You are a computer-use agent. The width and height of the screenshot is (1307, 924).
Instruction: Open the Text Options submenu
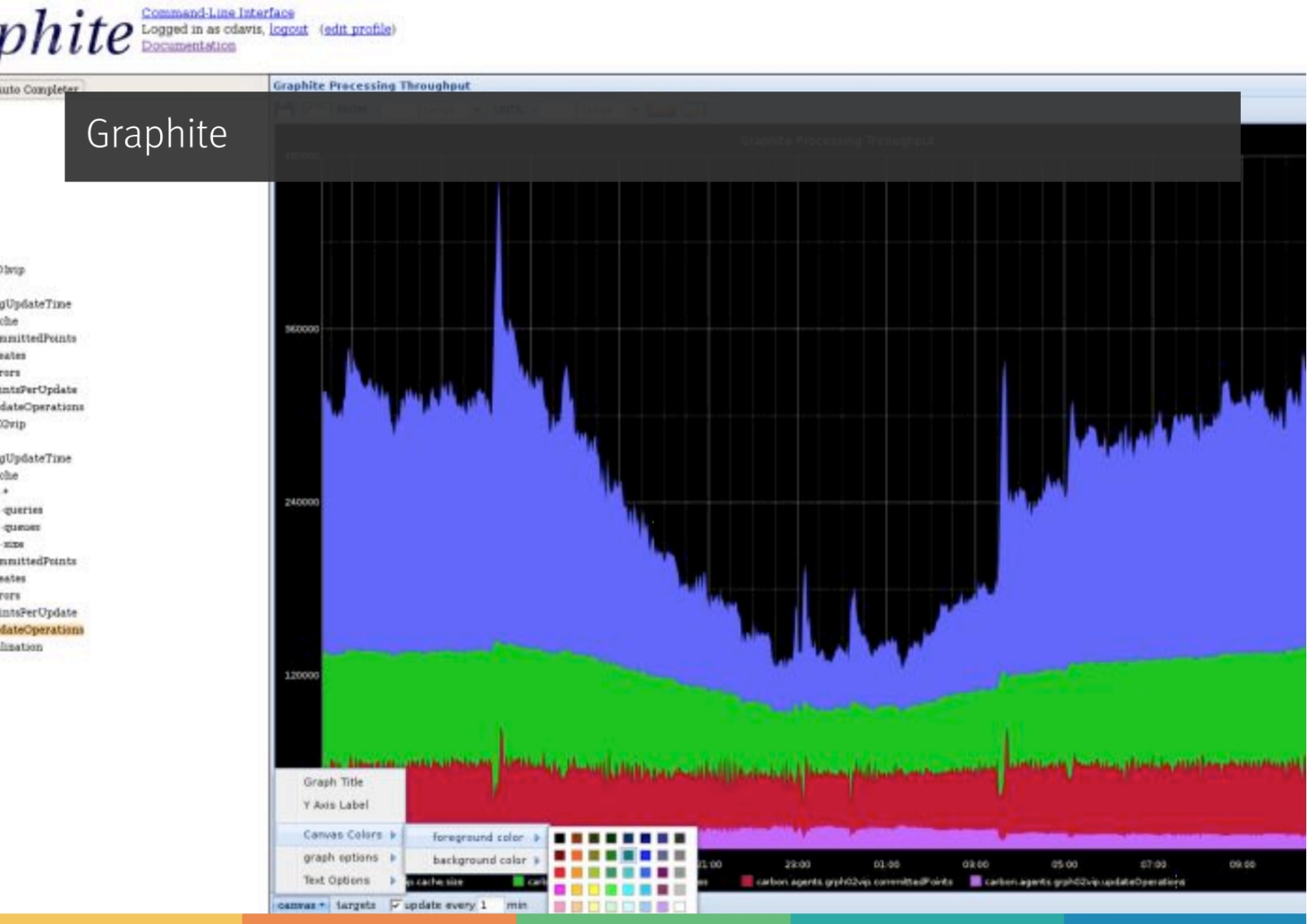(x=341, y=881)
